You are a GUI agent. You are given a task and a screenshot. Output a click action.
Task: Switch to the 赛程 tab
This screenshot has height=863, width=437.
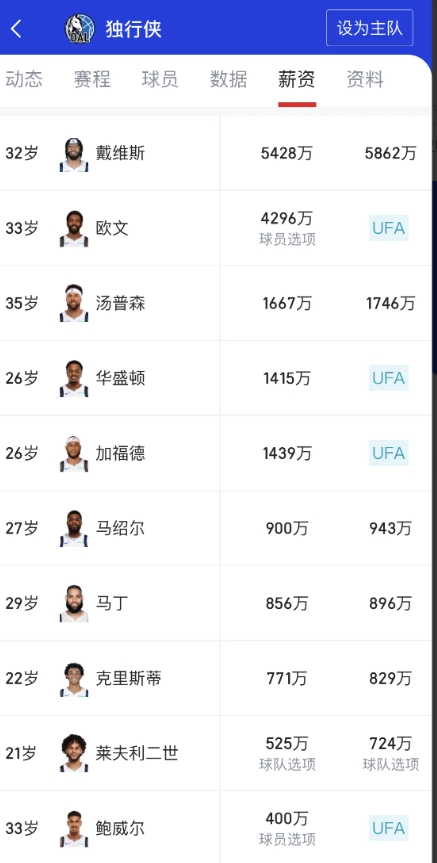point(92,80)
